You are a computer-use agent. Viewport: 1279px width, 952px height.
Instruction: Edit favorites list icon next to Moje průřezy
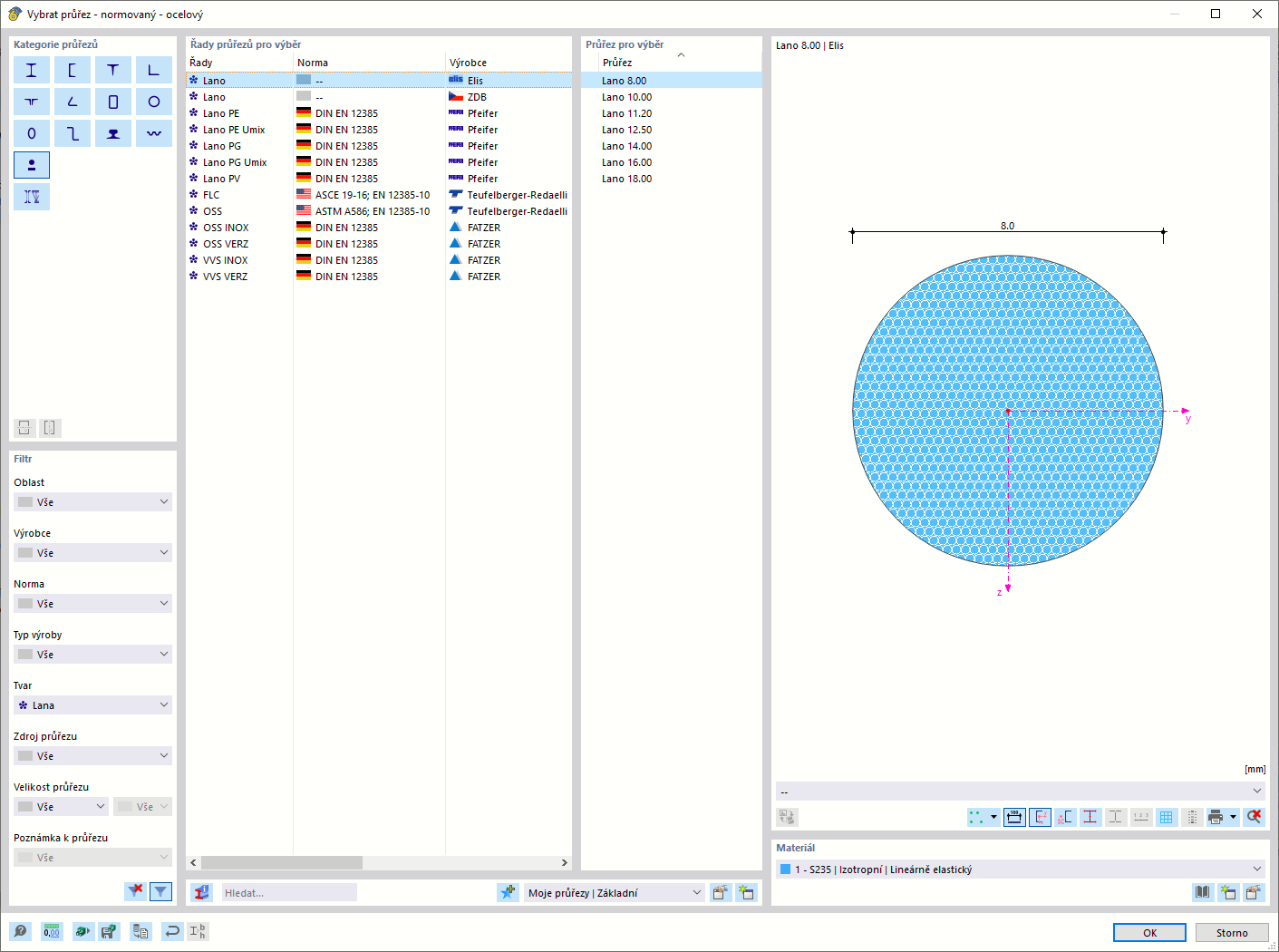tap(721, 893)
